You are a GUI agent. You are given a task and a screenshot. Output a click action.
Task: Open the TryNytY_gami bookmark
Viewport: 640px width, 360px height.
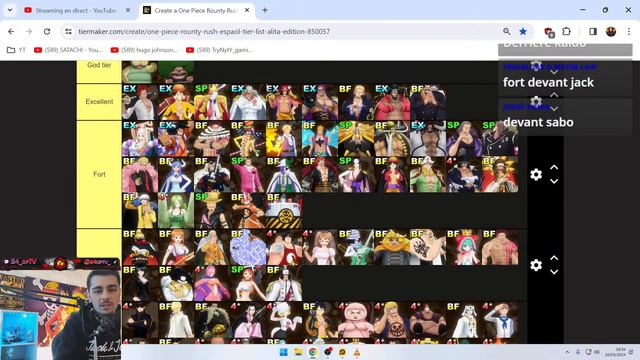219,50
